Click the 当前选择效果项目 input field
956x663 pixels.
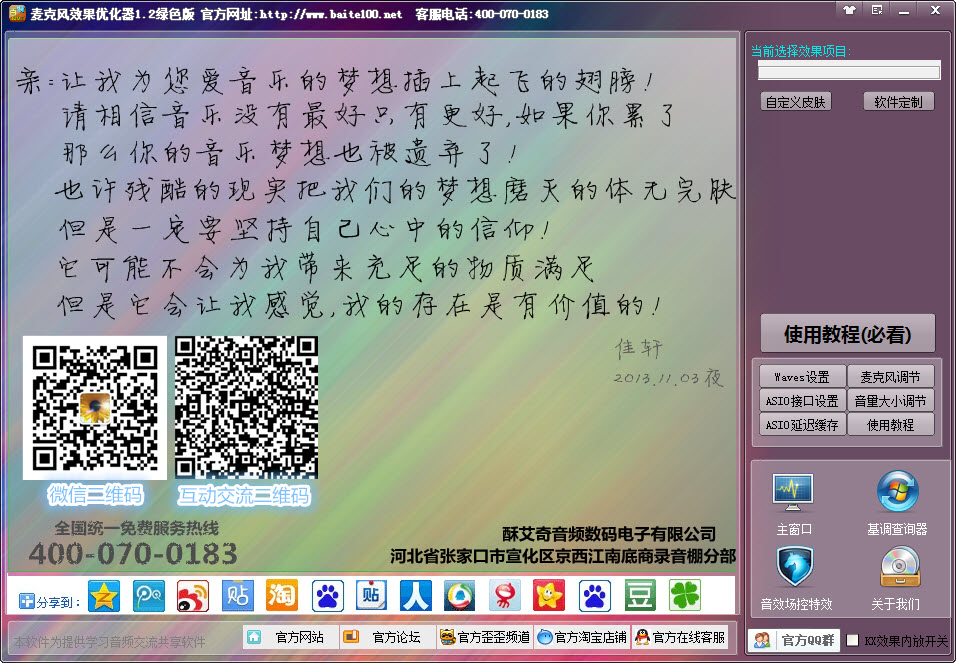[x=849, y=70]
